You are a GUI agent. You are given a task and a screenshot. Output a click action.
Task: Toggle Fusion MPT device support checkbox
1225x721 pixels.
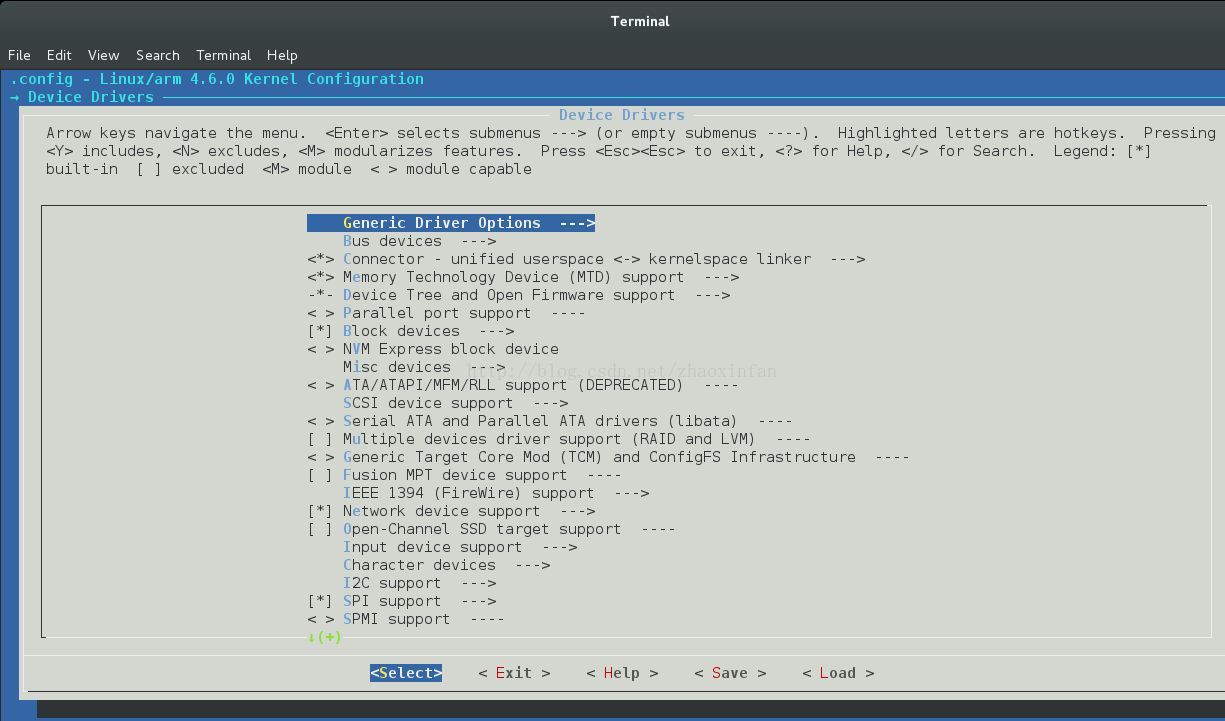321,475
